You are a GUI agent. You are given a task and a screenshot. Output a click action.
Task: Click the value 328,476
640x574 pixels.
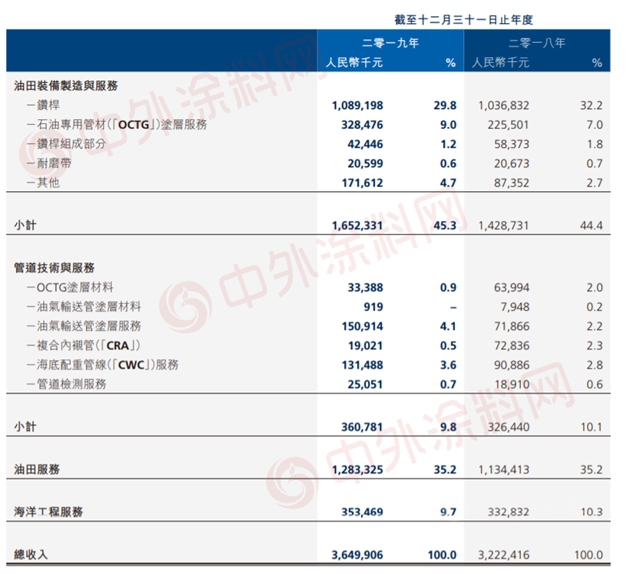click(x=362, y=125)
